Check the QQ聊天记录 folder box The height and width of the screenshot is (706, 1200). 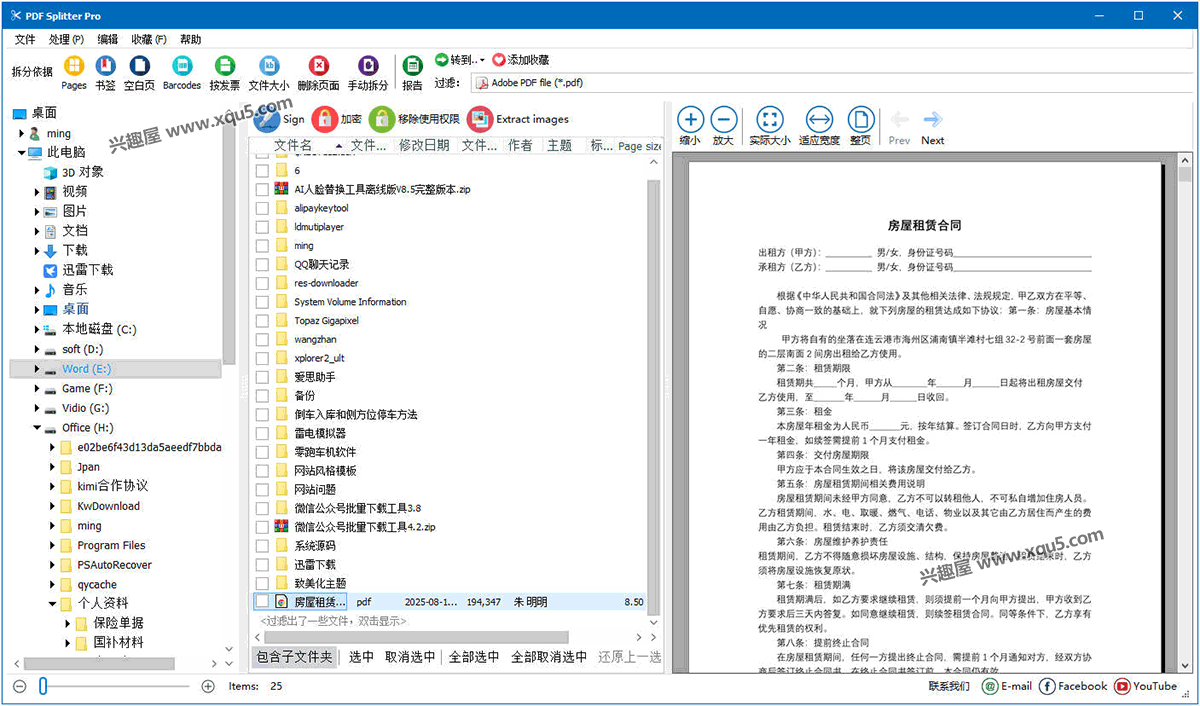click(x=262, y=264)
